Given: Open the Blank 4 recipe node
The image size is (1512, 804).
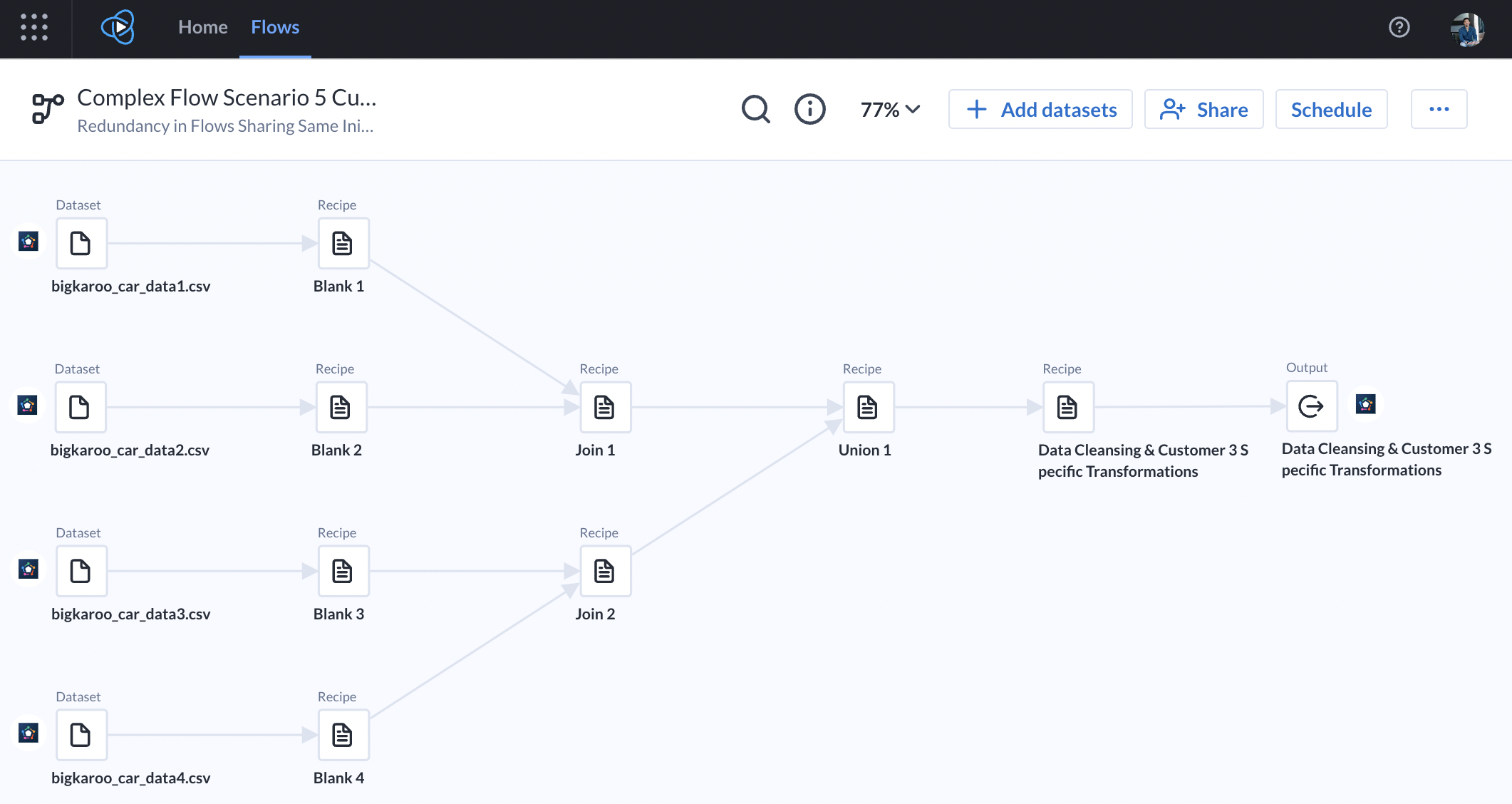Looking at the screenshot, I should [x=343, y=735].
